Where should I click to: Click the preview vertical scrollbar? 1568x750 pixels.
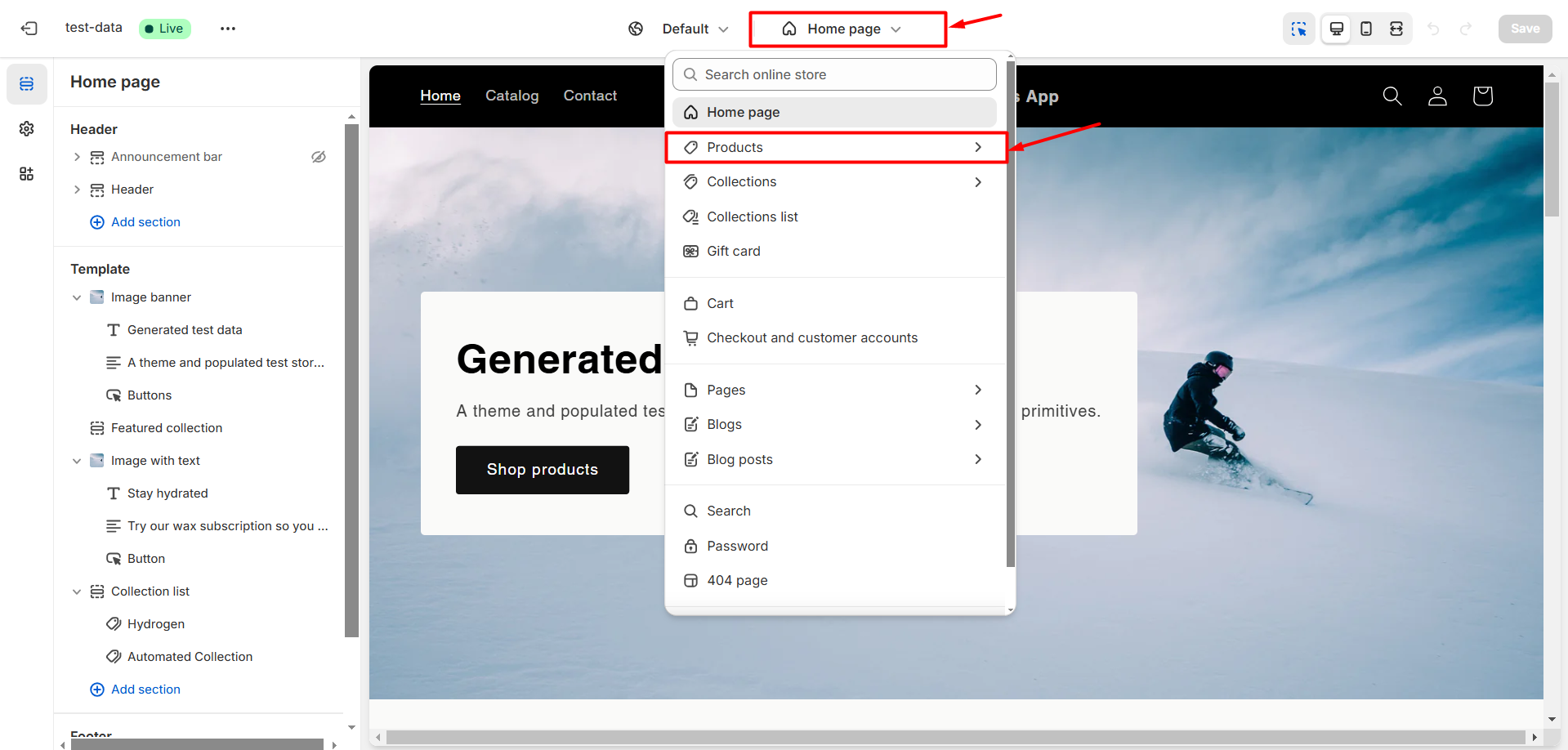pos(1552,150)
